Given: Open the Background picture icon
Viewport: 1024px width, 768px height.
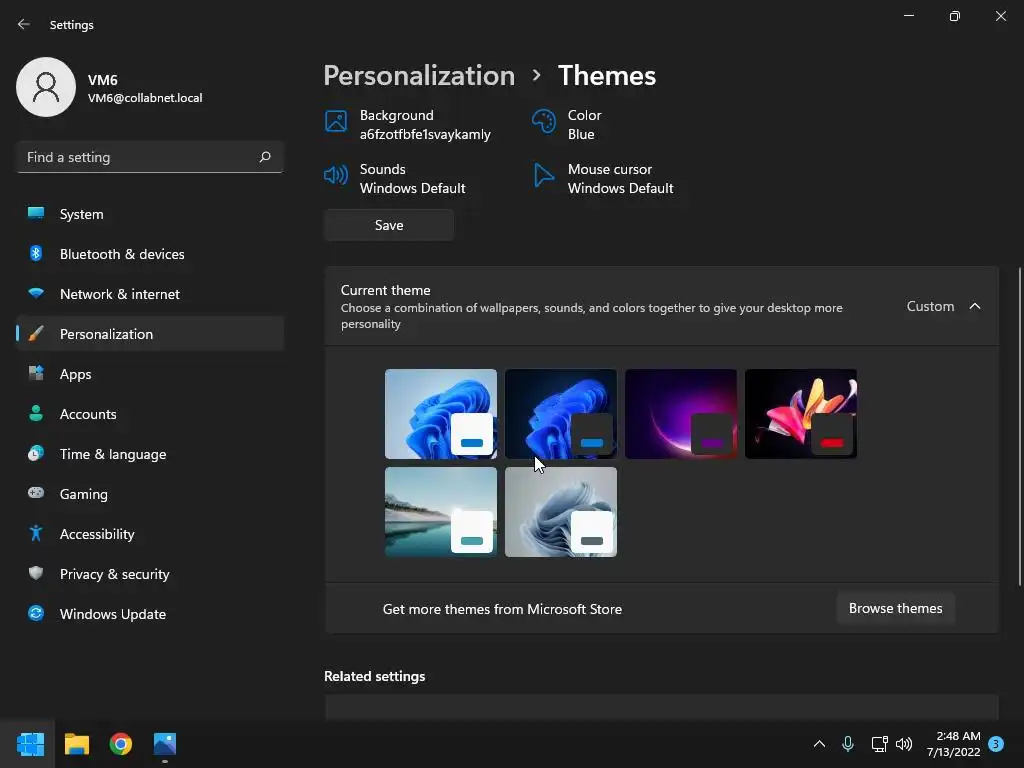Looking at the screenshot, I should pos(336,121).
